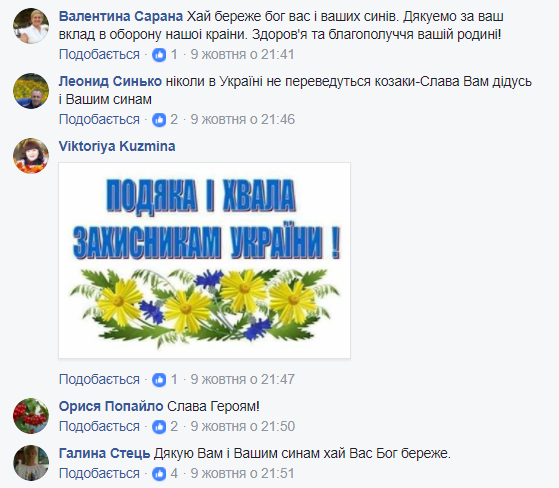Click like reaction icon on Орися Попайло's comment
This screenshot has width=559, height=488.
click(x=159, y=427)
